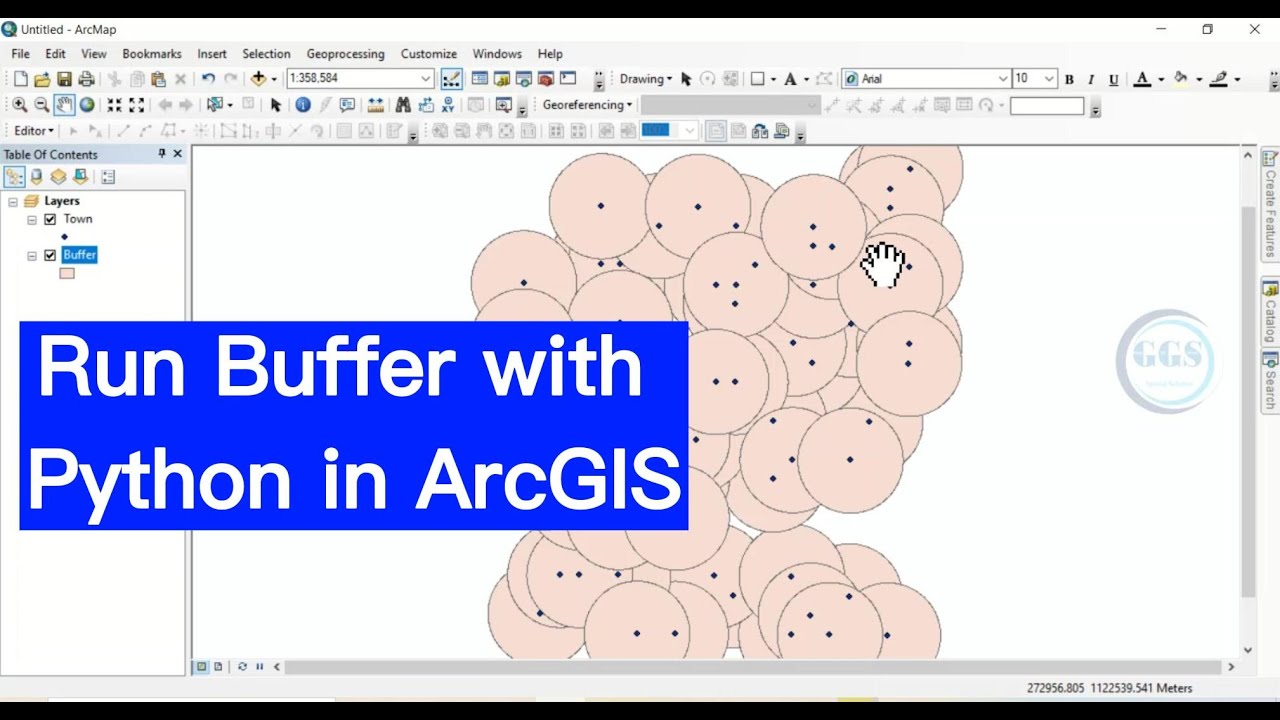
Task: Pin the Table Of Contents panel
Action: pos(162,153)
